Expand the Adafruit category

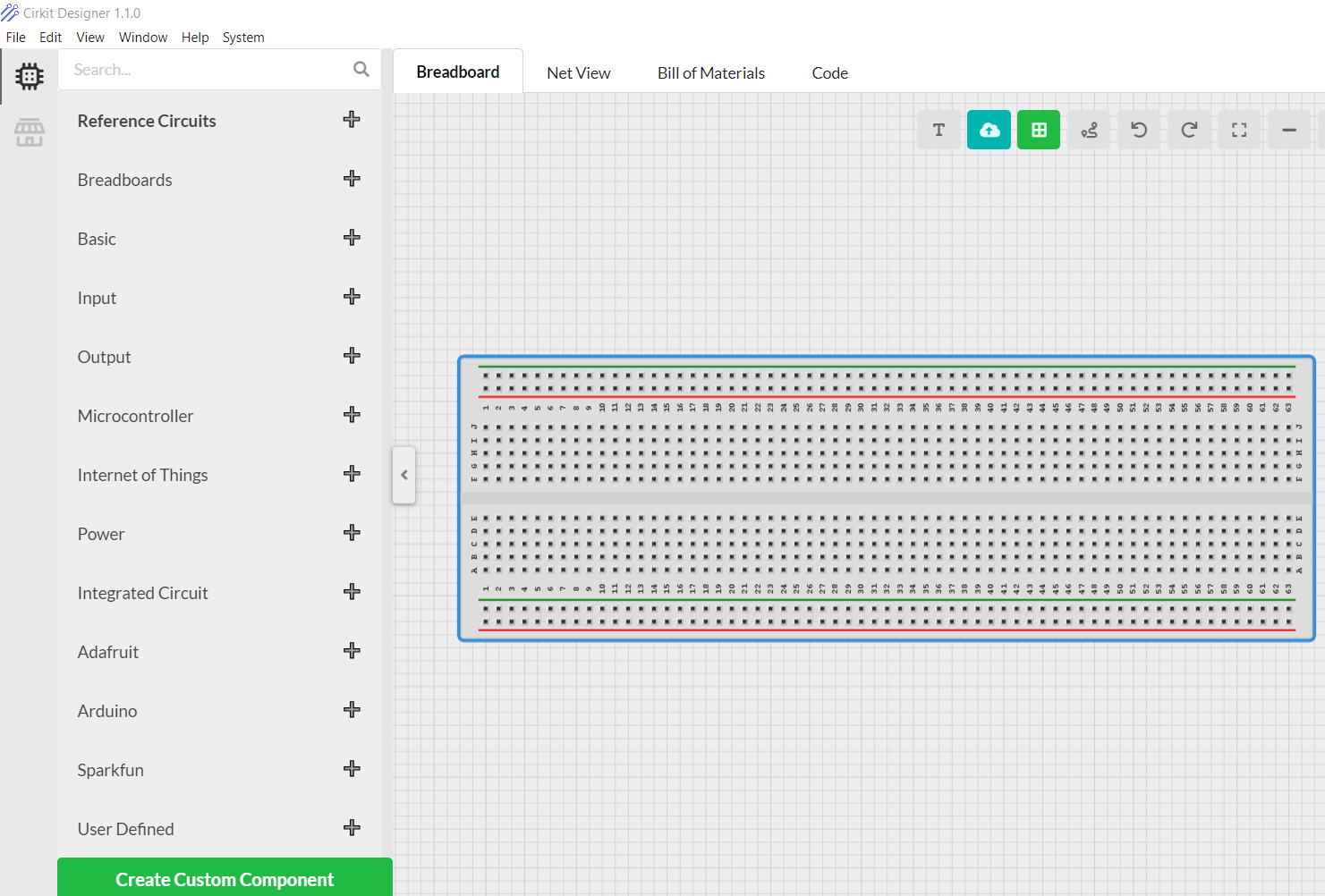(x=352, y=651)
